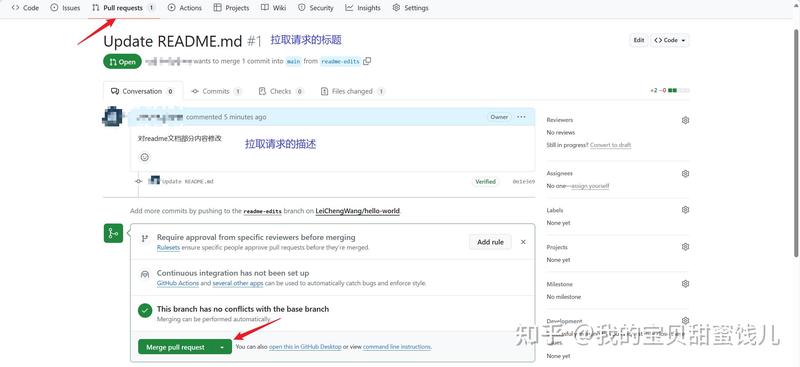Image resolution: width=800 pixels, height=367 pixels.
Task: Open the Wiki tab
Action: tap(273, 8)
